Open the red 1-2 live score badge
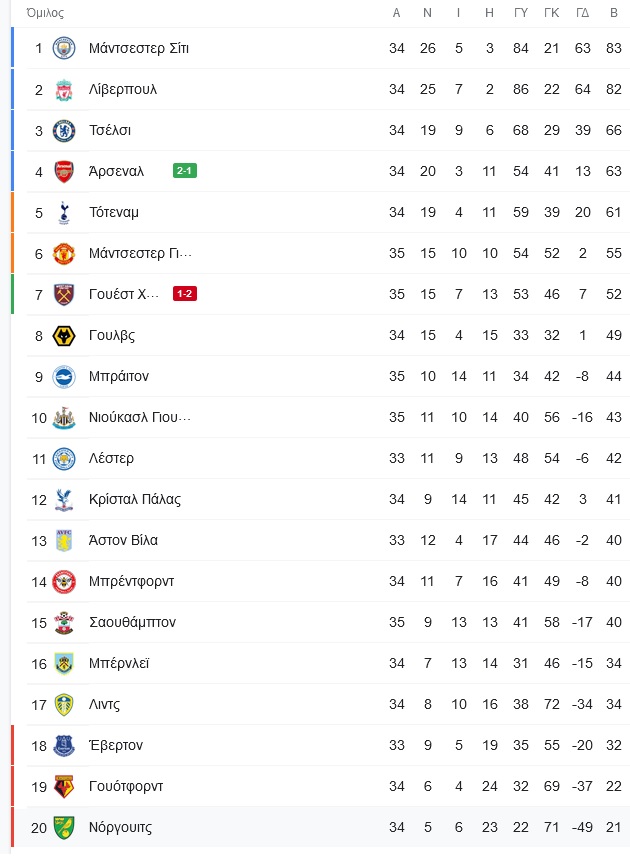The width and height of the screenshot is (630, 860). [185, 293]
